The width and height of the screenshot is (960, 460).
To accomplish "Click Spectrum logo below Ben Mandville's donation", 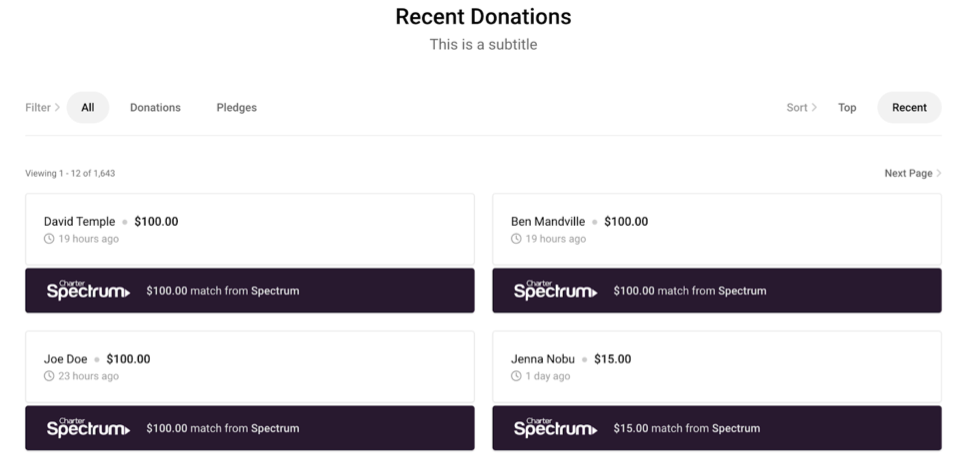I will click(555, 290).
